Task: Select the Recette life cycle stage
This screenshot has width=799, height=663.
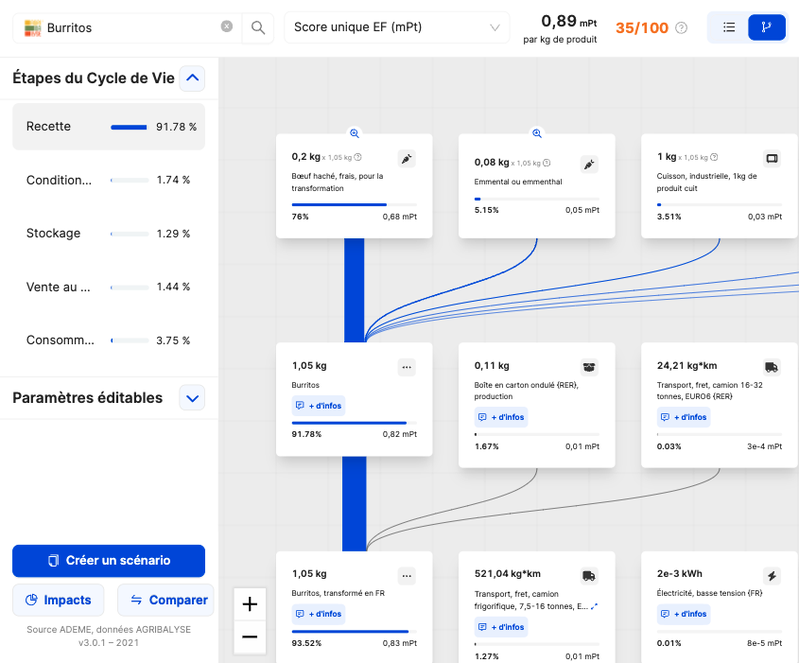Action: pos(109,127)
